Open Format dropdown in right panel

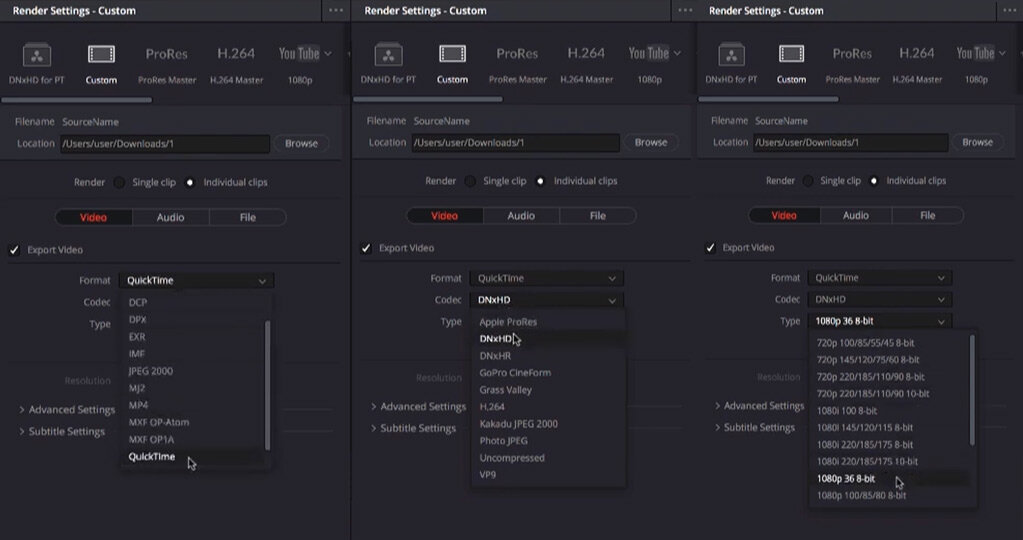click(x=879, y=278)
